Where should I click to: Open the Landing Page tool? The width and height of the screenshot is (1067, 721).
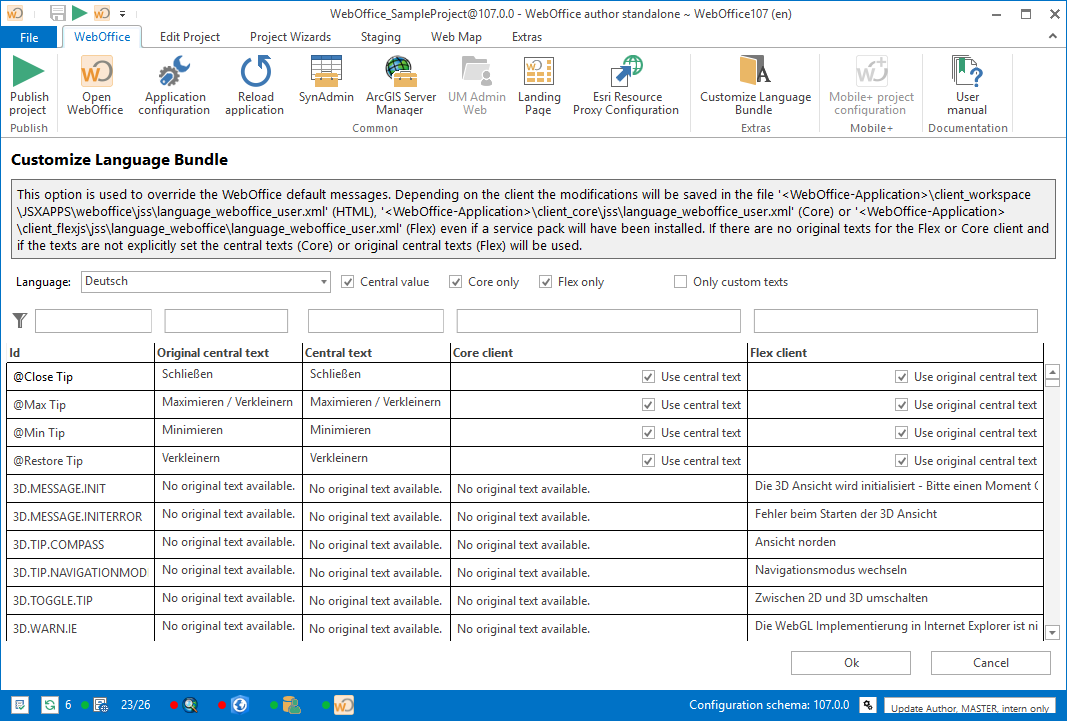pyautogui.click(x=539, y=85)
